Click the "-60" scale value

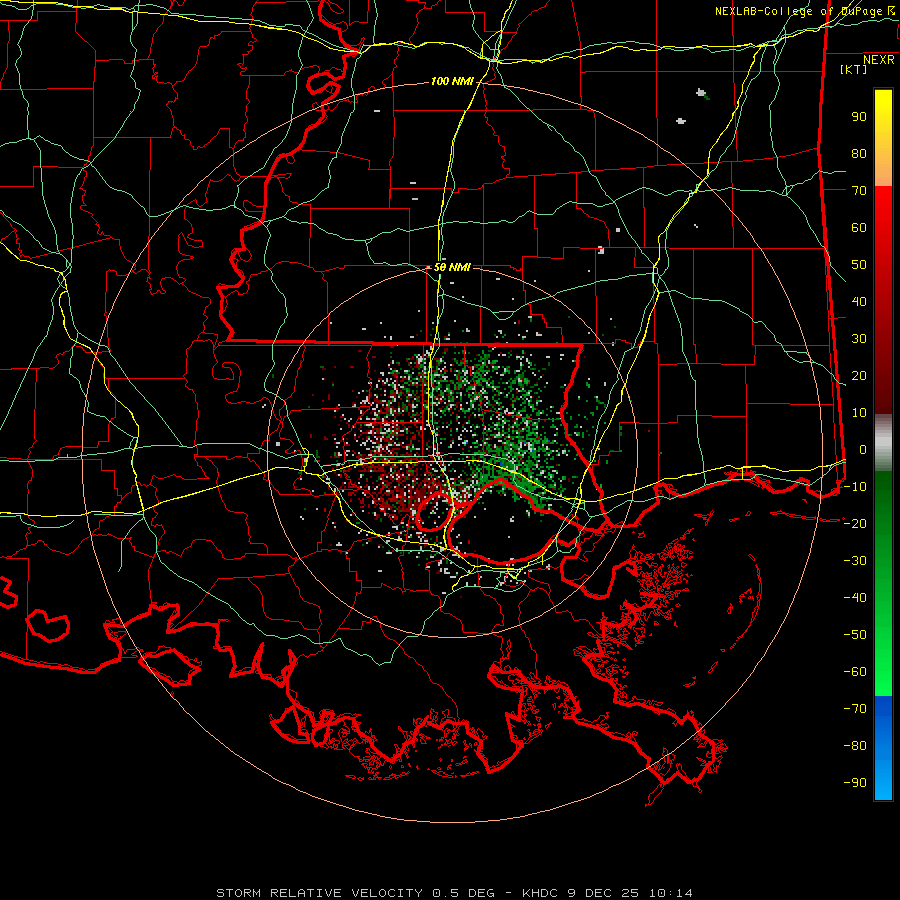click(x=855, y=672)
